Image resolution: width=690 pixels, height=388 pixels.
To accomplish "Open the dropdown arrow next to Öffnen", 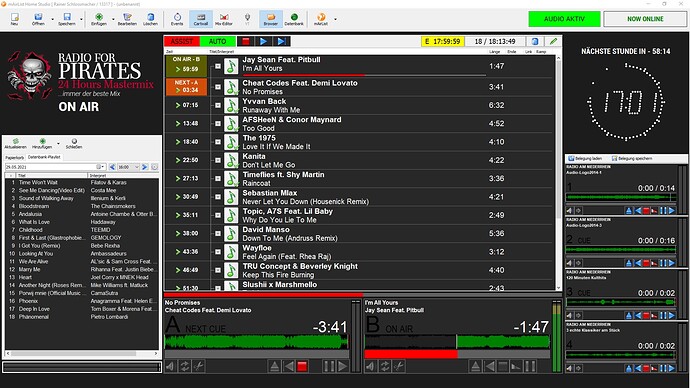I will [52, 19].
